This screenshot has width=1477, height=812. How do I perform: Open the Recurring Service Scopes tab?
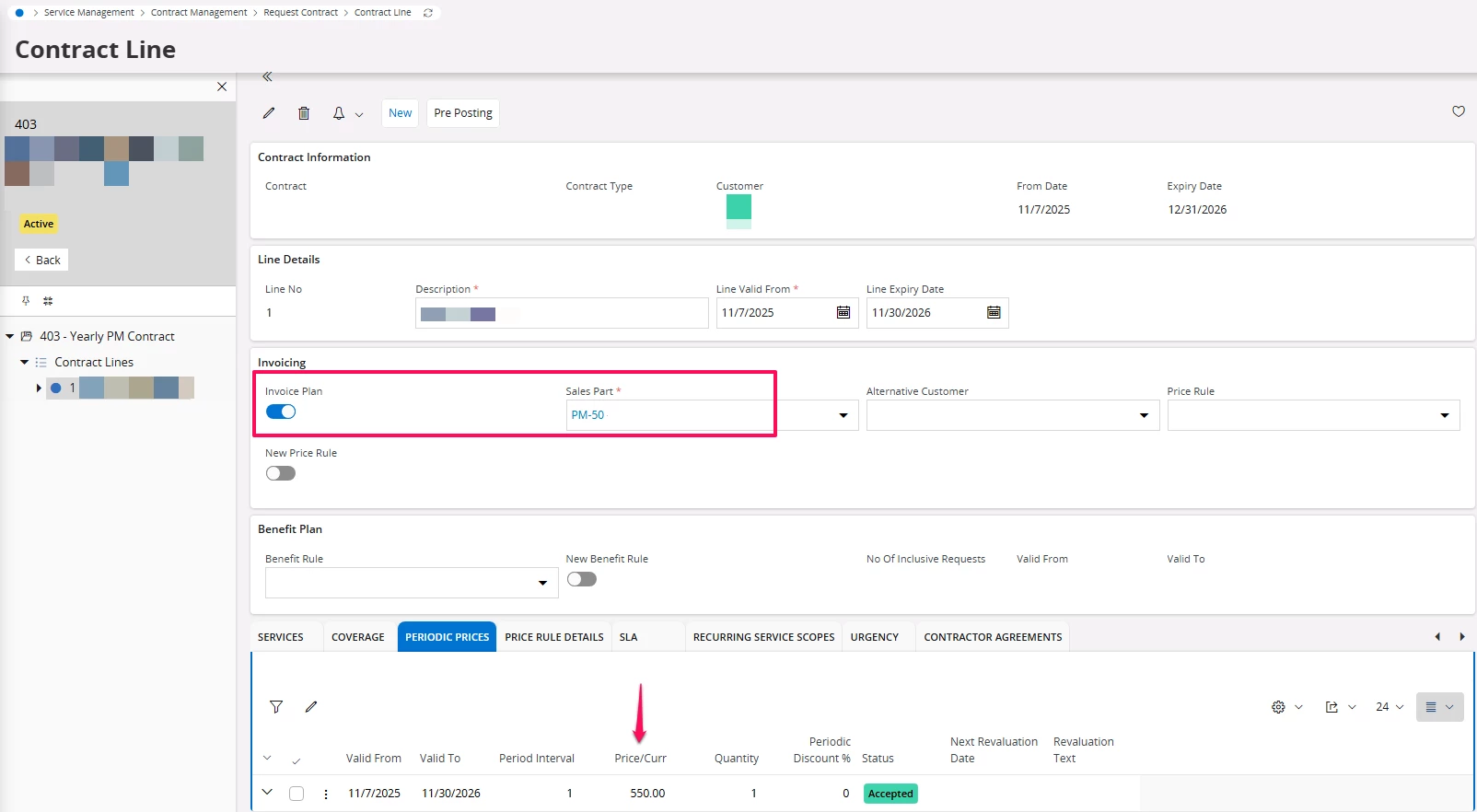point(763,637)
